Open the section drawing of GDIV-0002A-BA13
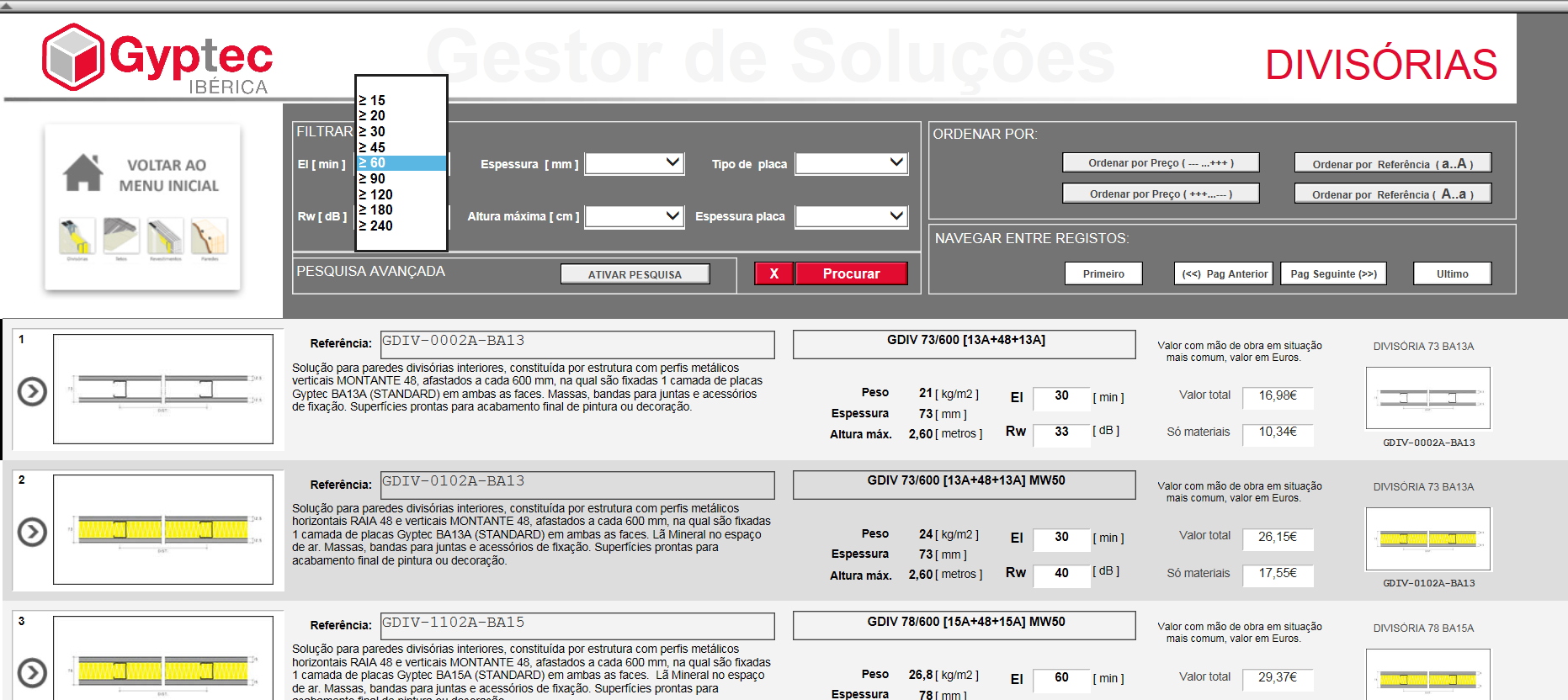 click(x=163, y=389)
